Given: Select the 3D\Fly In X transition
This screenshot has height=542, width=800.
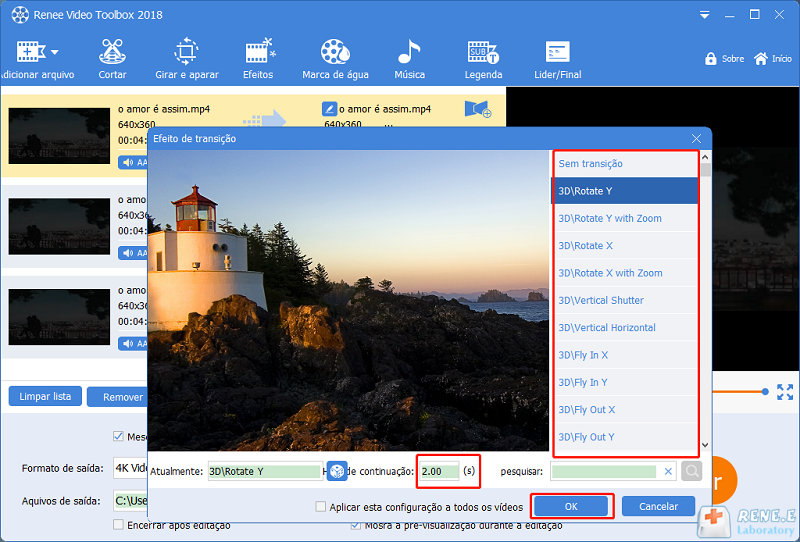Looking at the screenshot, I should tap(624, 355).
